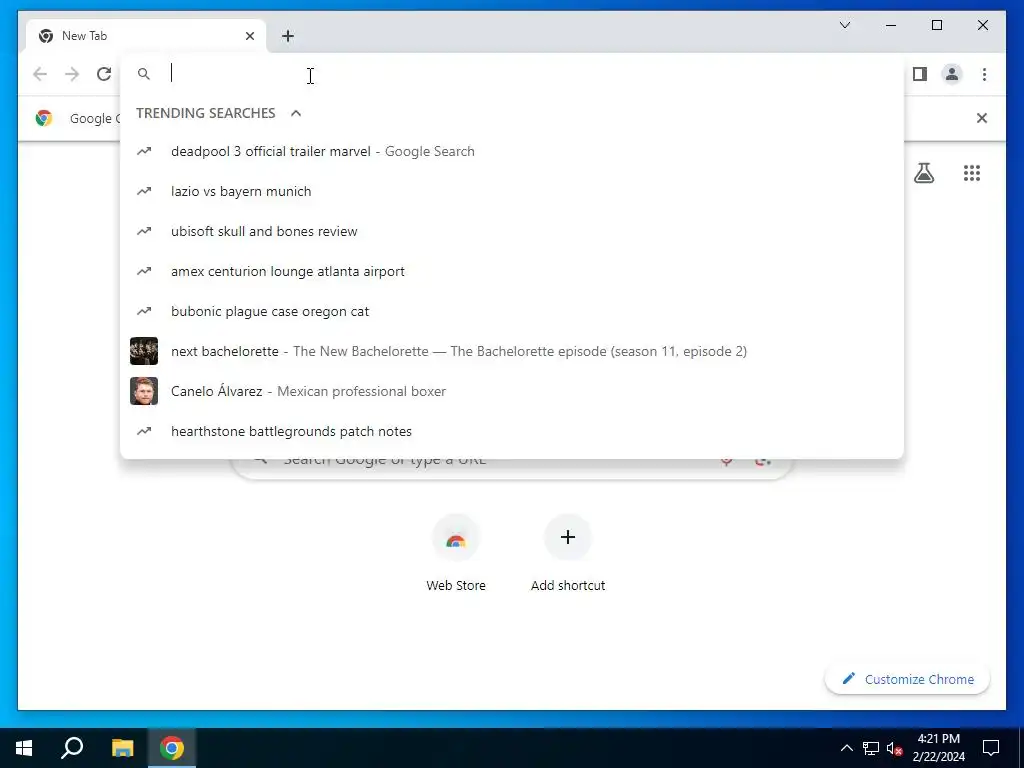
Task: Open the profile avatar icon
Action: pyautogui.click(x=952, y=74)
